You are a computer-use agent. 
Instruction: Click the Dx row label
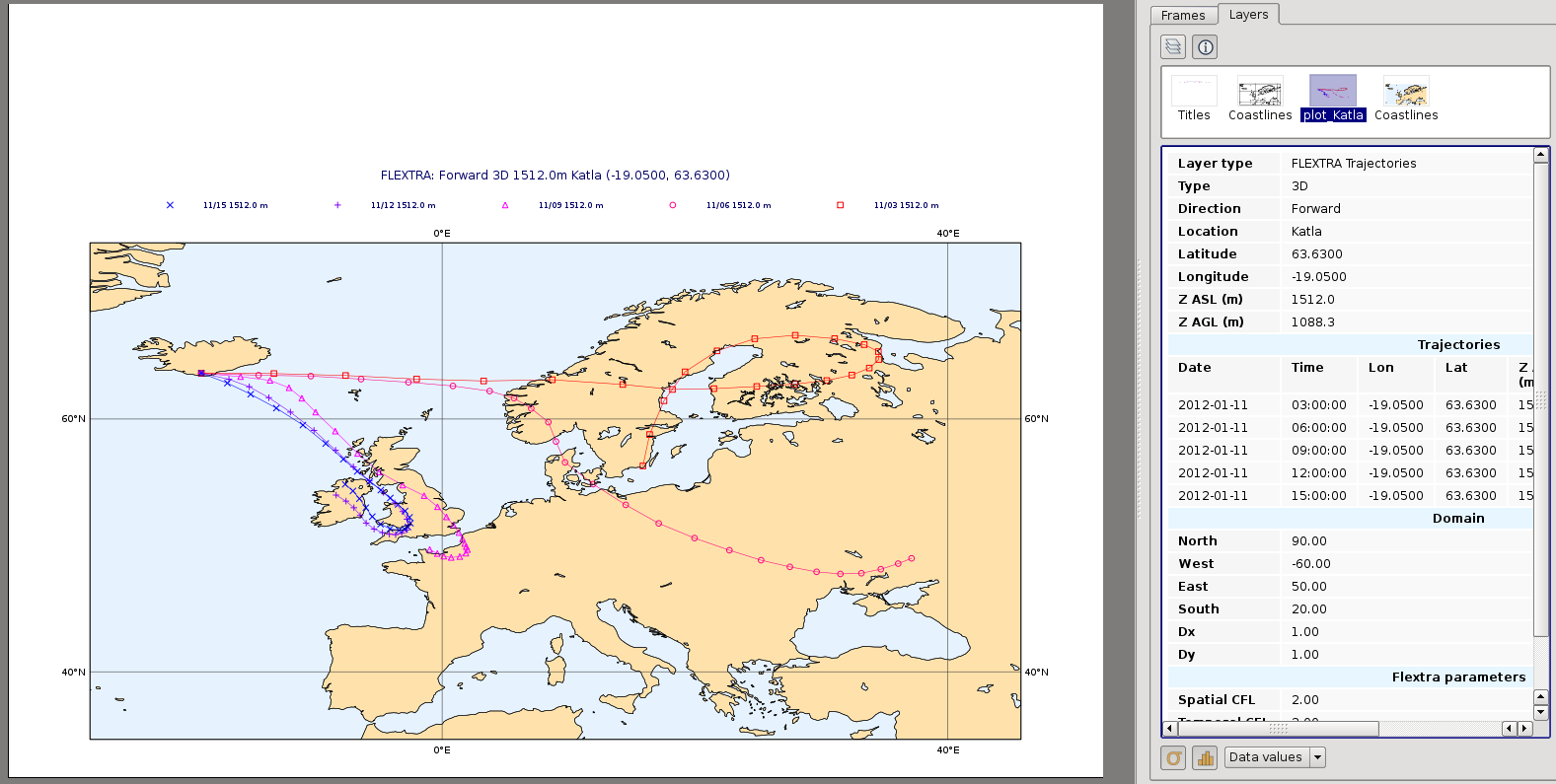point(1186,632)
